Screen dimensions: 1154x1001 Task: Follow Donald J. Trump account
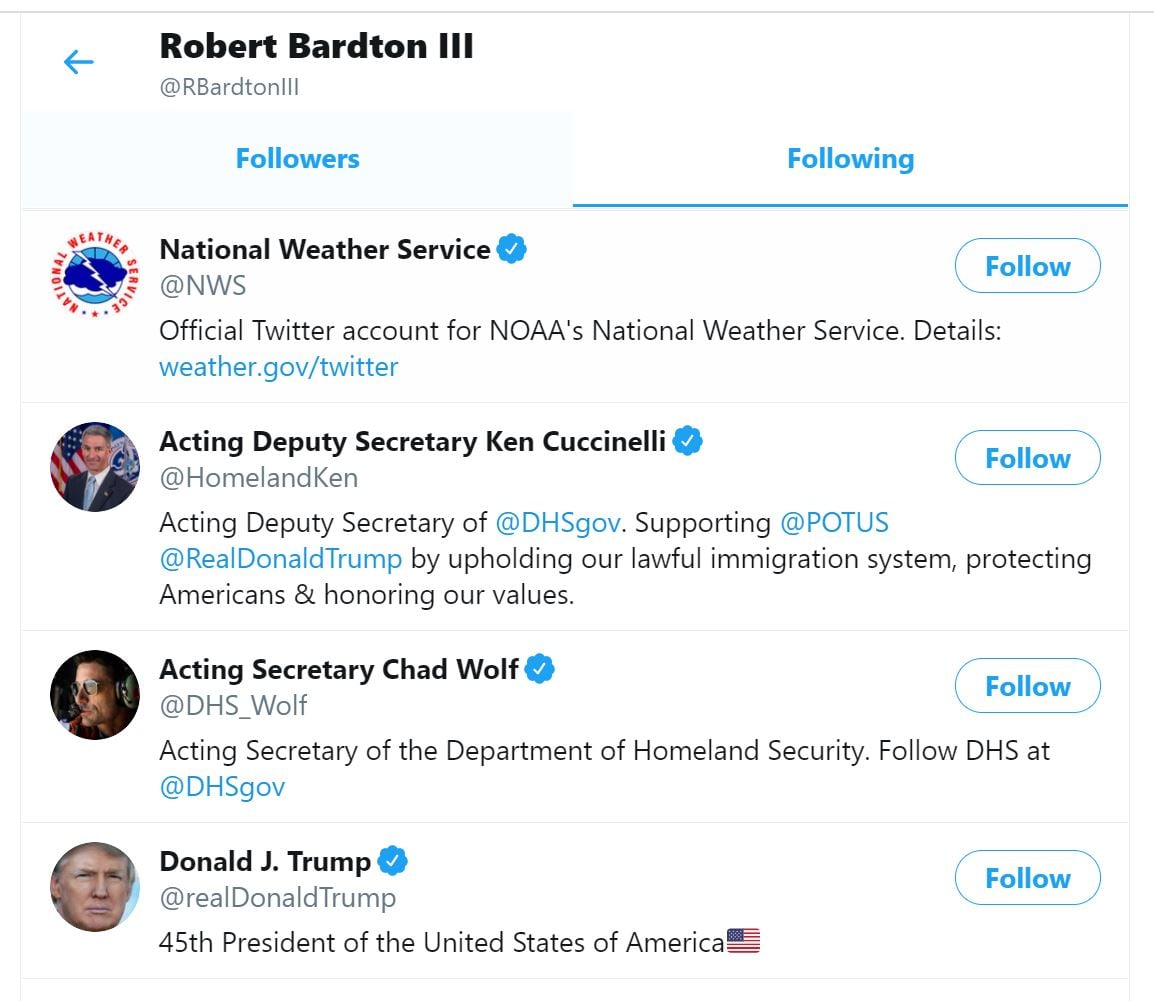(x=1027, y=878)
